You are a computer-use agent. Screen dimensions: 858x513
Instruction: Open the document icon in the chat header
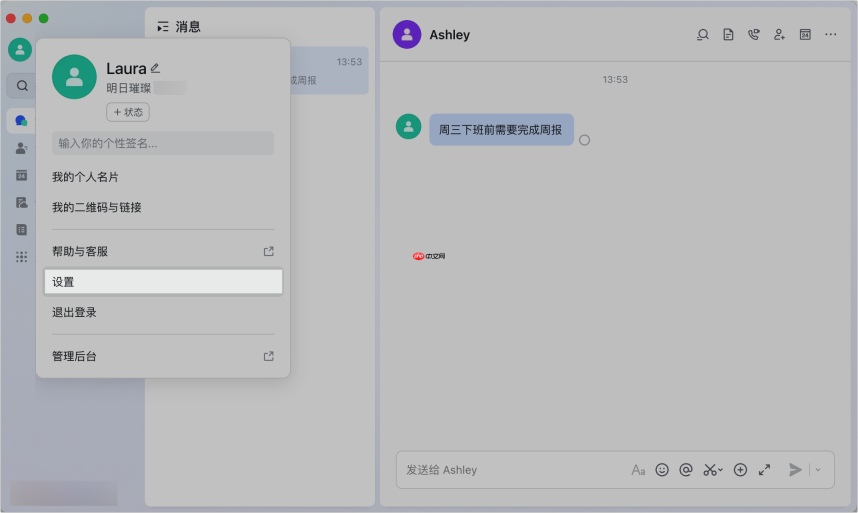728,35
